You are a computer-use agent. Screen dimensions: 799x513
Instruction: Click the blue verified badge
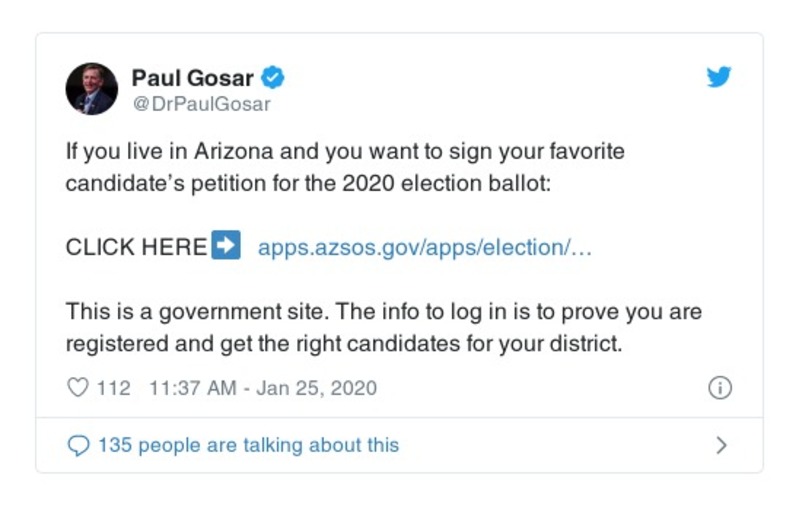click(x=272, y=77)
